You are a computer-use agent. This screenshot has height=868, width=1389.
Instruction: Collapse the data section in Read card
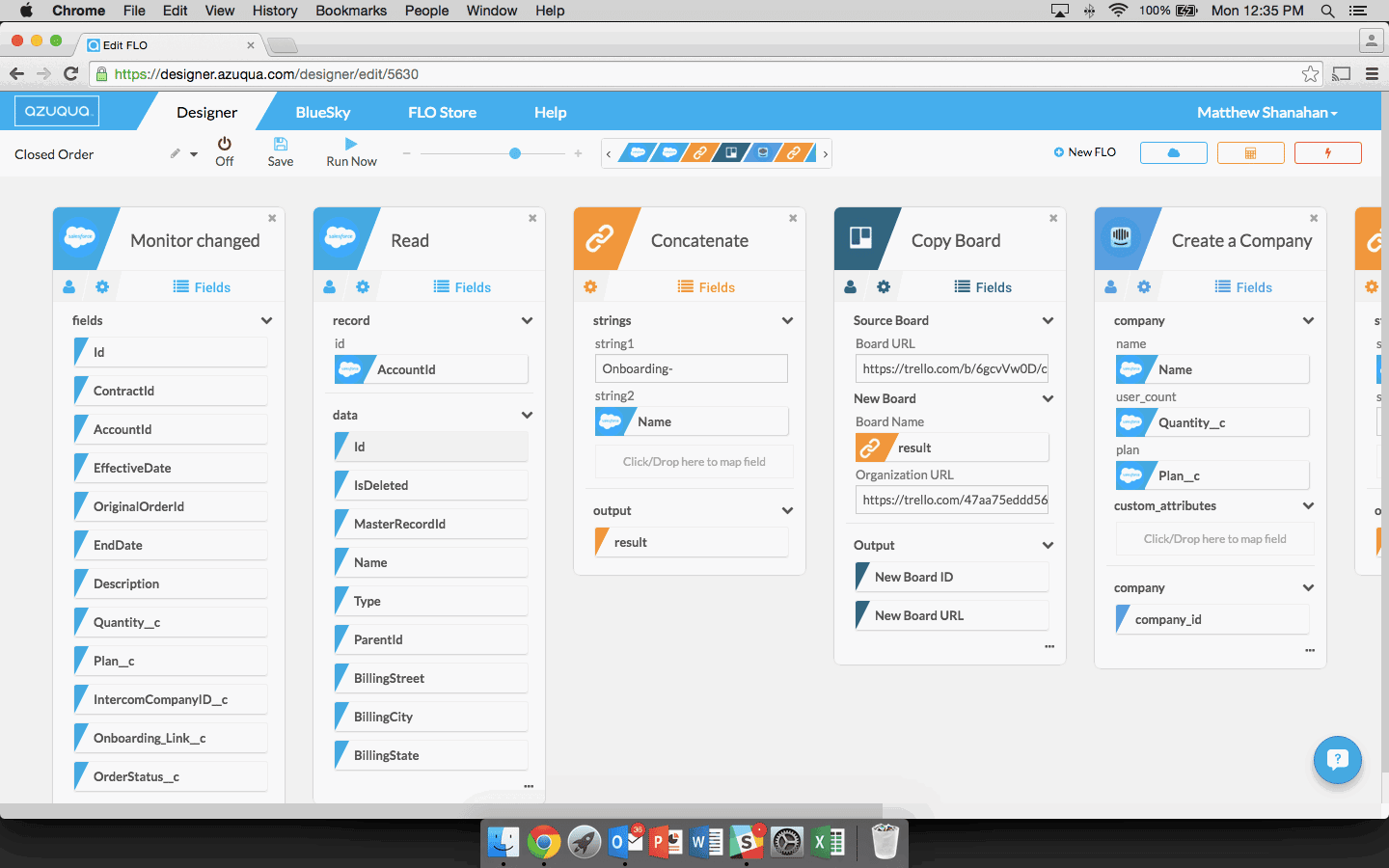[x=527, y=415]
